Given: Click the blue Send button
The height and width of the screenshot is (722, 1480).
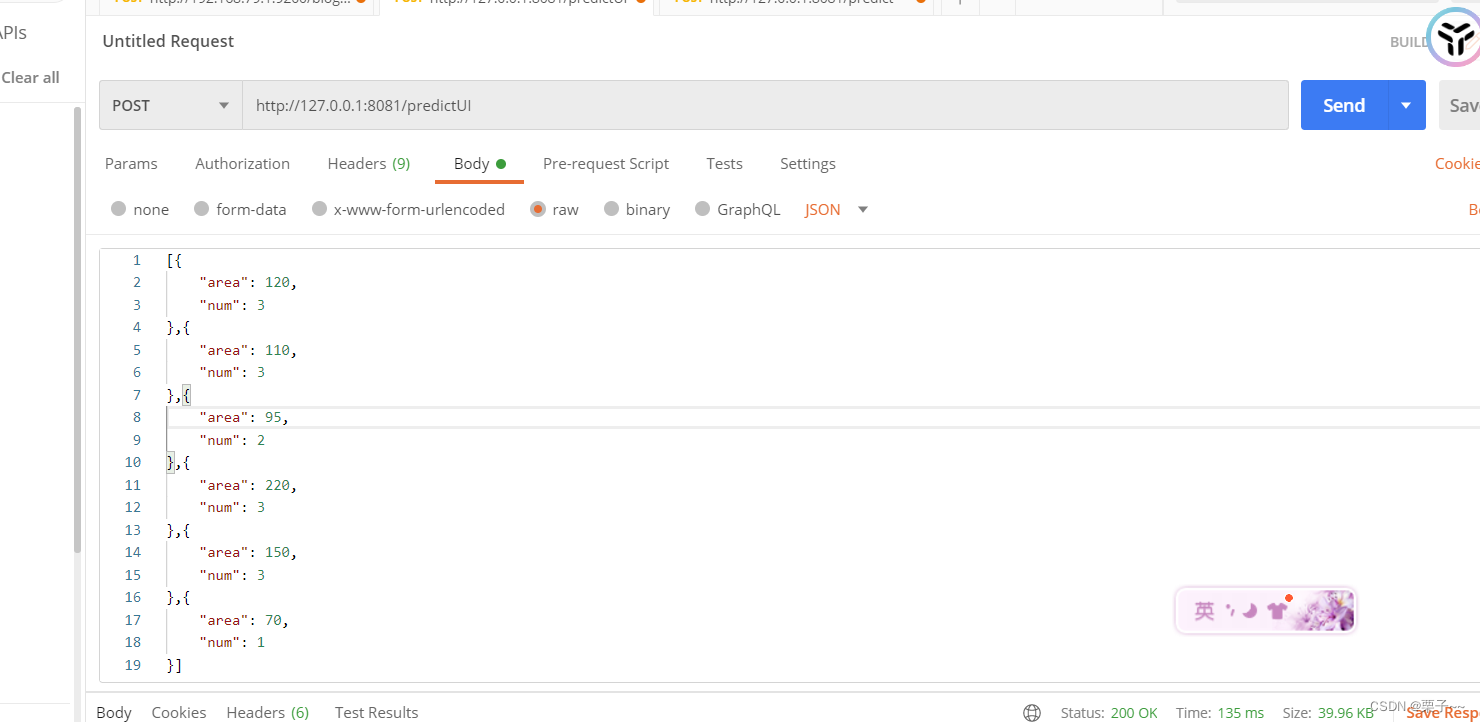Looking at the screenshot, I should tap(1344, 105).
